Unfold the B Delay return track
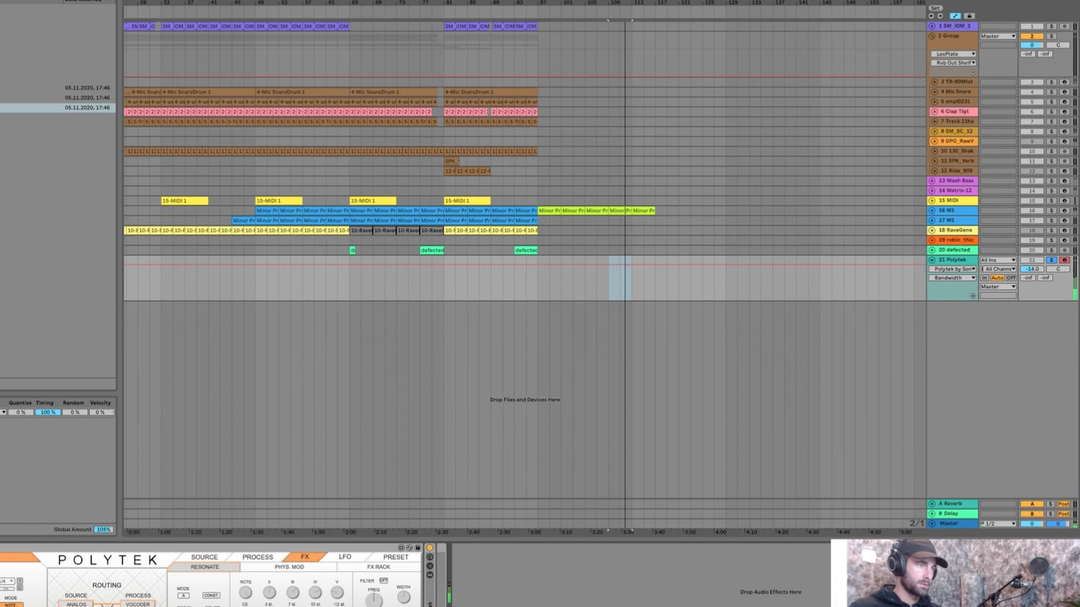 tap(934, 514)
